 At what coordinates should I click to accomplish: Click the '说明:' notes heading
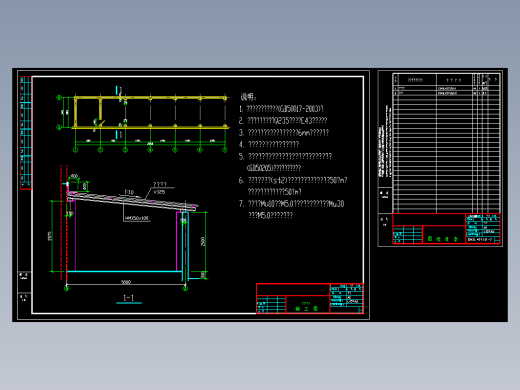click(x=248, y=97)
